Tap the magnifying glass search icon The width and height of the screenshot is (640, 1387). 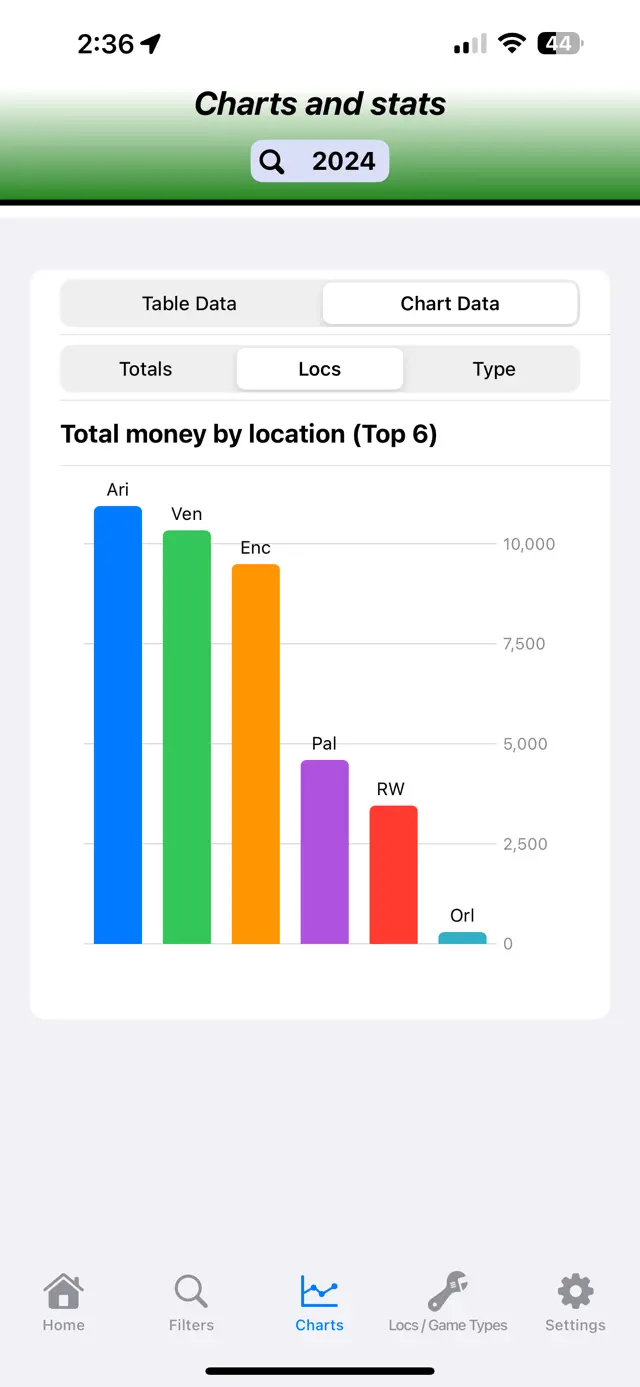tap(271, 160)
